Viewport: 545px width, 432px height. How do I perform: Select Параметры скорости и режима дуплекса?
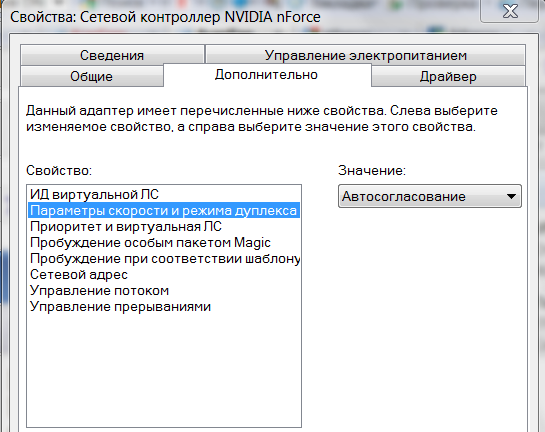164,210
